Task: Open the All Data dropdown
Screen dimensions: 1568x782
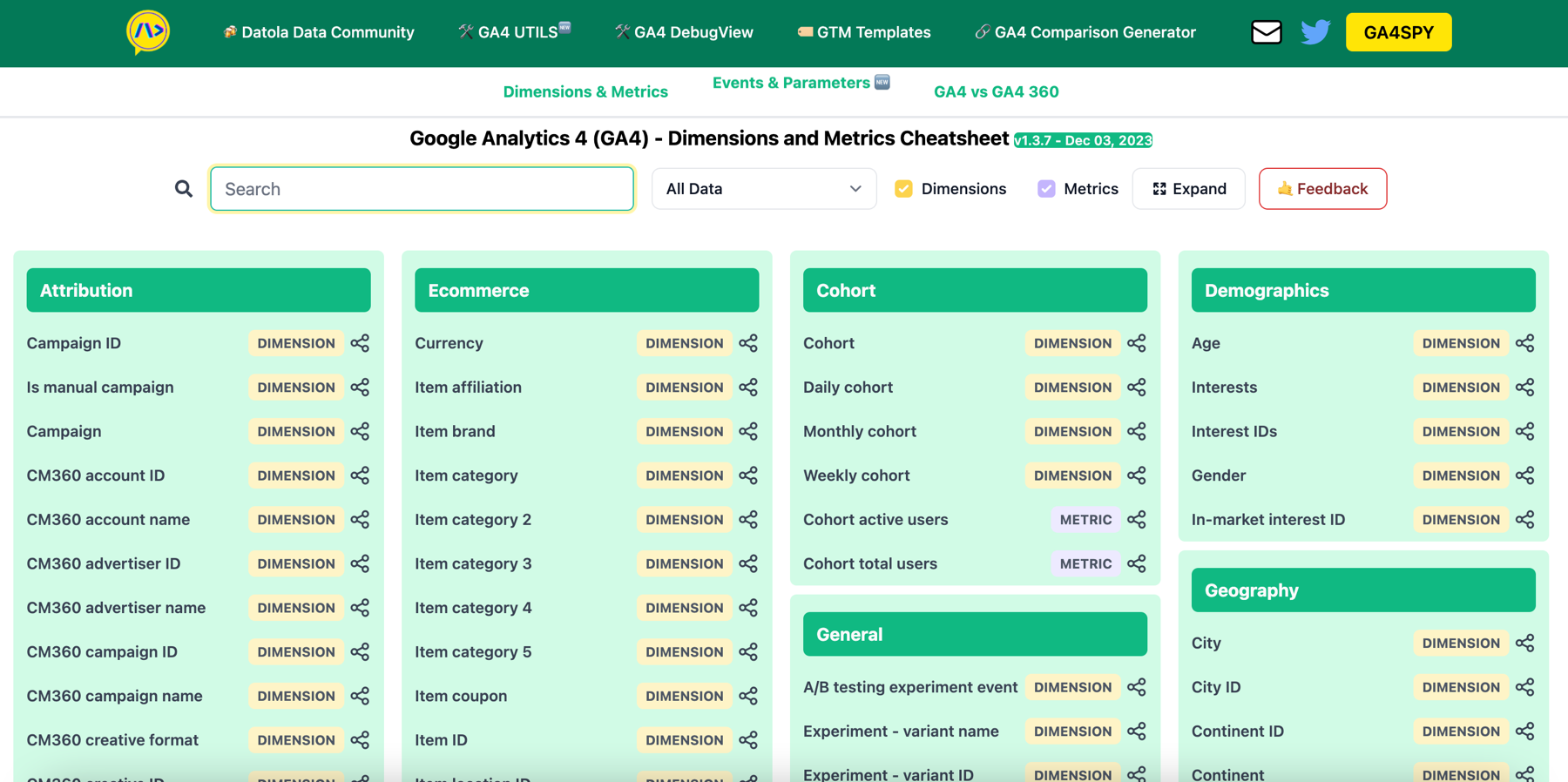Action: pyautogui.click(x=764, y=189)
